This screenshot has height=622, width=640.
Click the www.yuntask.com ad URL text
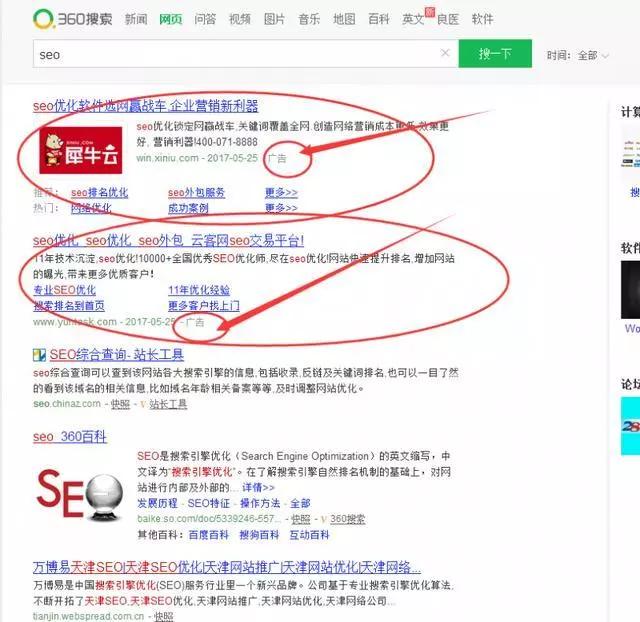click(x=75, y=322)
